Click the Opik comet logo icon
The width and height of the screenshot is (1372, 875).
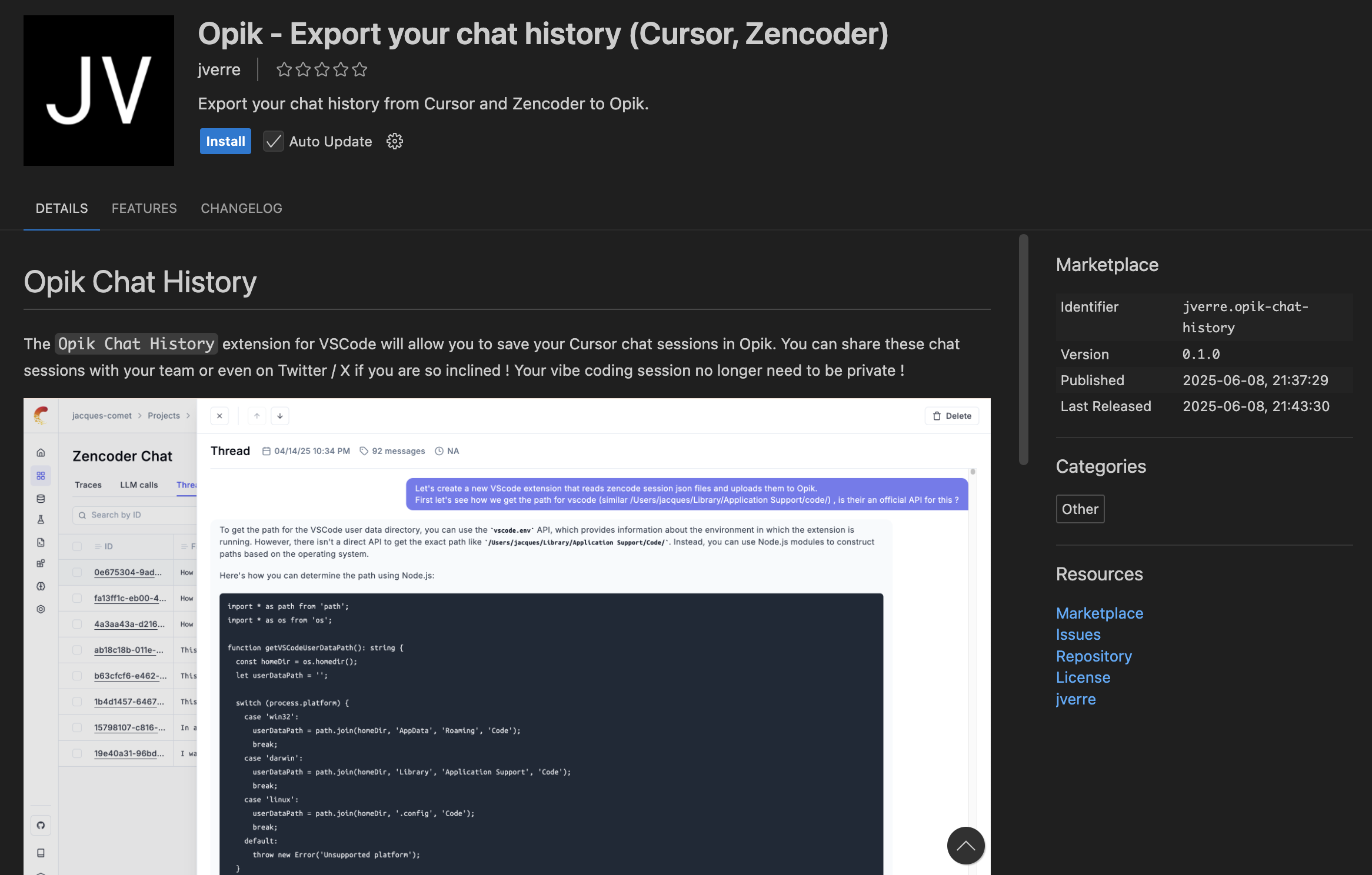click(41, 415)
